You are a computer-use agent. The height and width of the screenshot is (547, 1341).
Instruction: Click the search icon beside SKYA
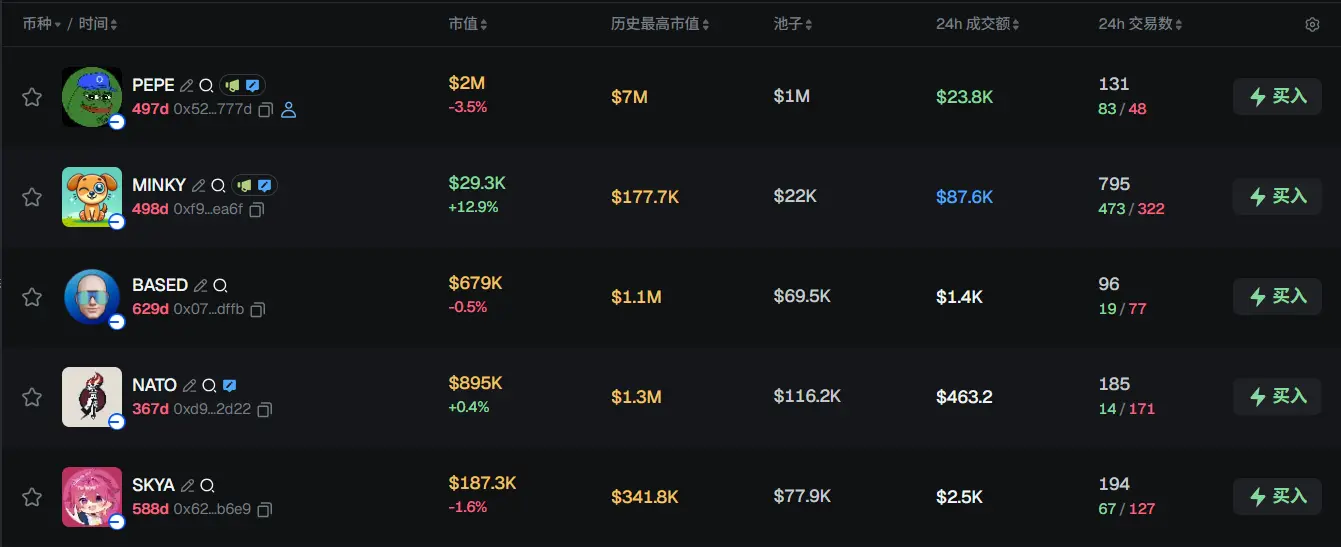click(208, 485)
